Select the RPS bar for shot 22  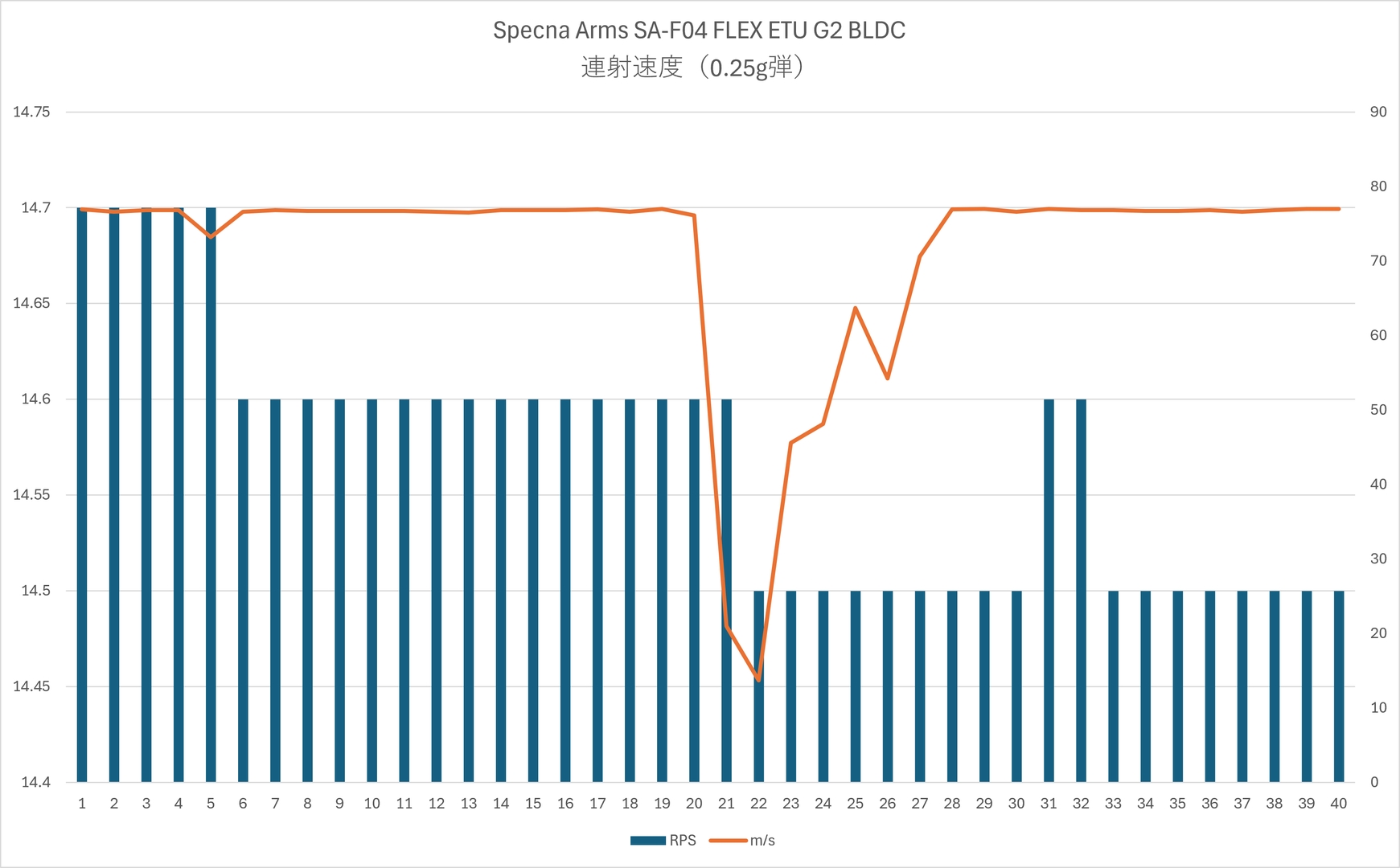pos(758,686)
